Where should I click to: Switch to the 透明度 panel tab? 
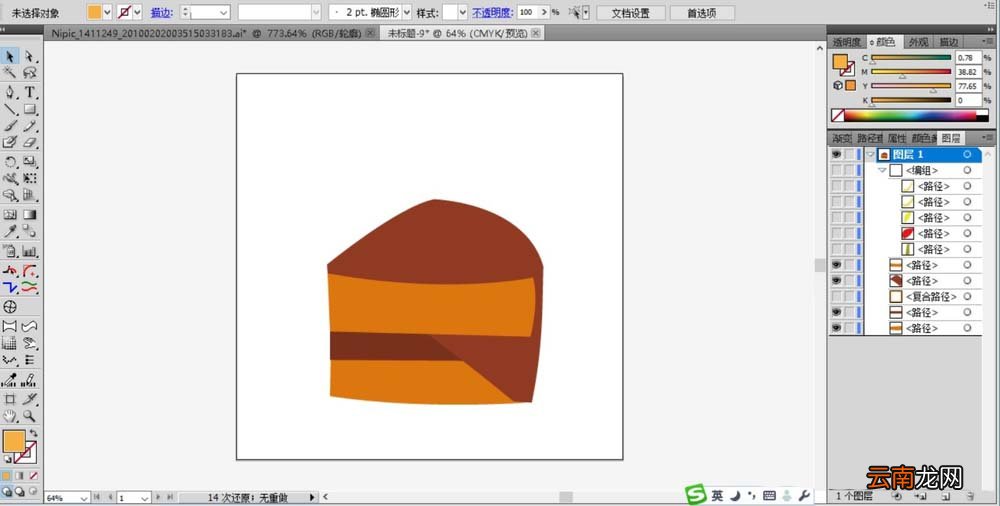coord(847,42)
